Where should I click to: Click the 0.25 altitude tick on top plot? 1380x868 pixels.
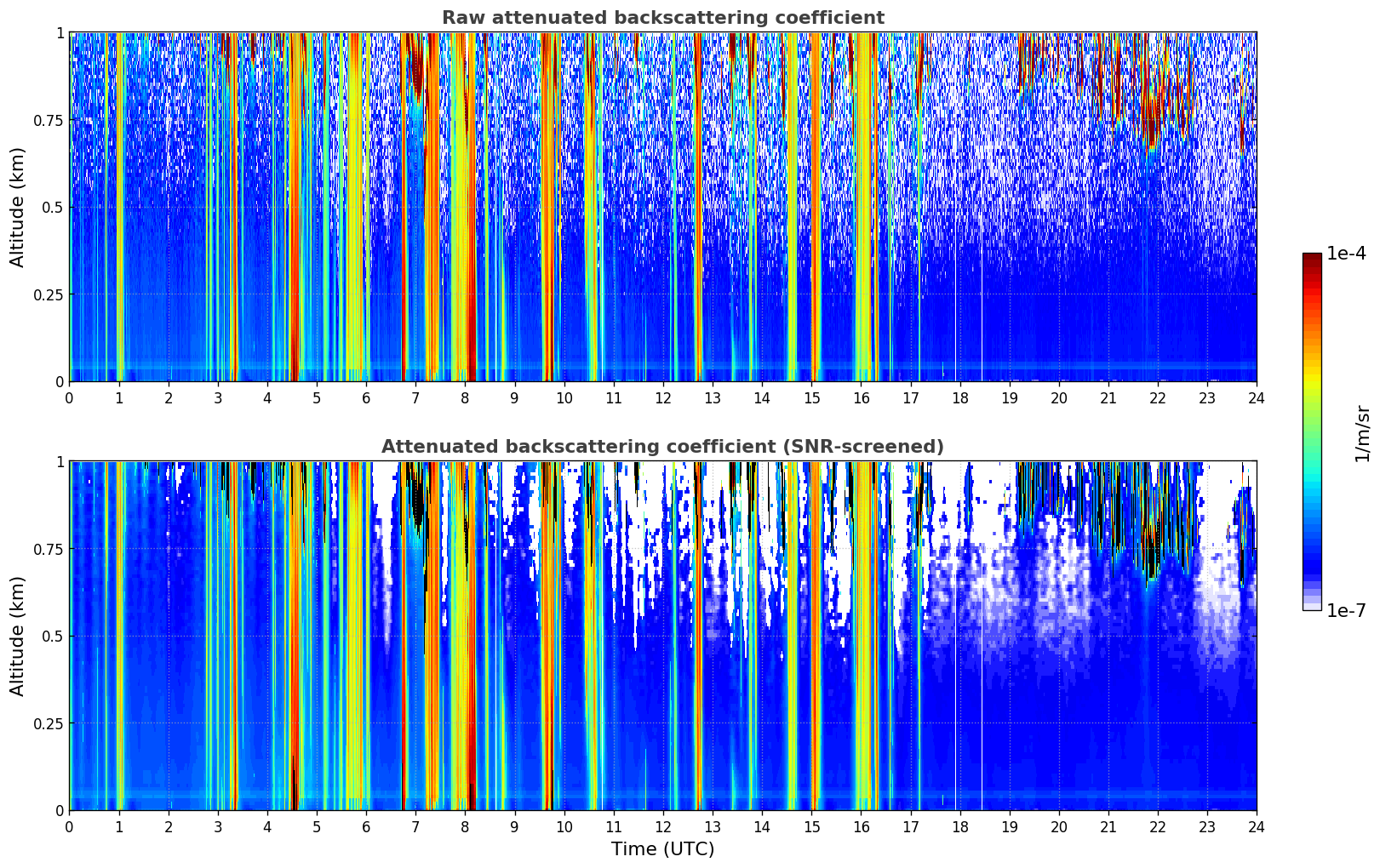coord(49,294)
